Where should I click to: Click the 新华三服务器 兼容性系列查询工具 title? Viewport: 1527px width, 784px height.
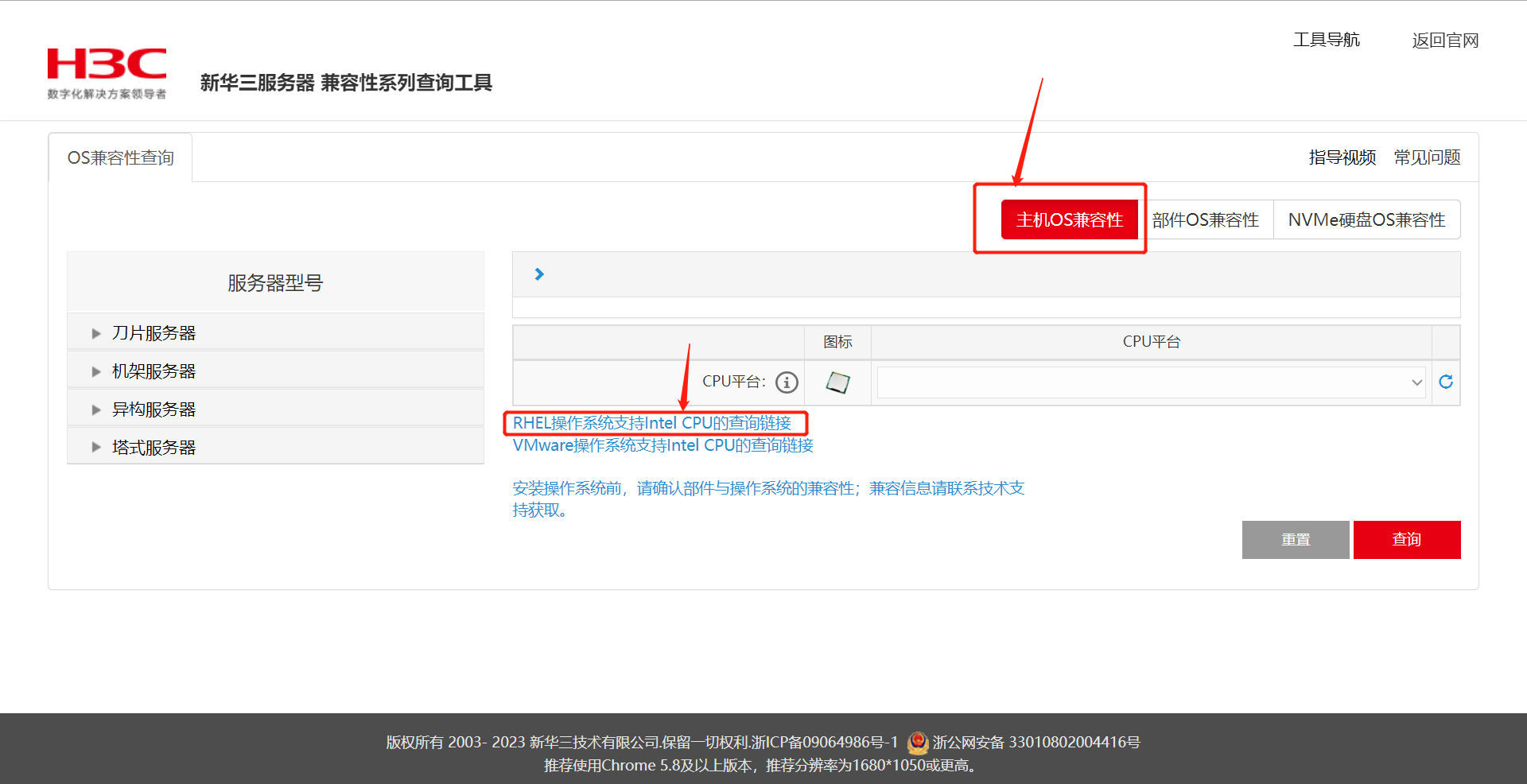[x=346, y=83]
